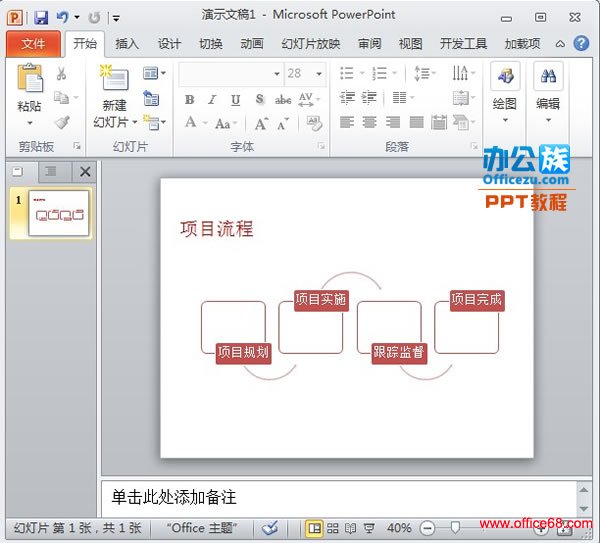Switch to the 设计 ribbon tab
The width and height of the screenshot is (600, 543).
tap(169, 44)
